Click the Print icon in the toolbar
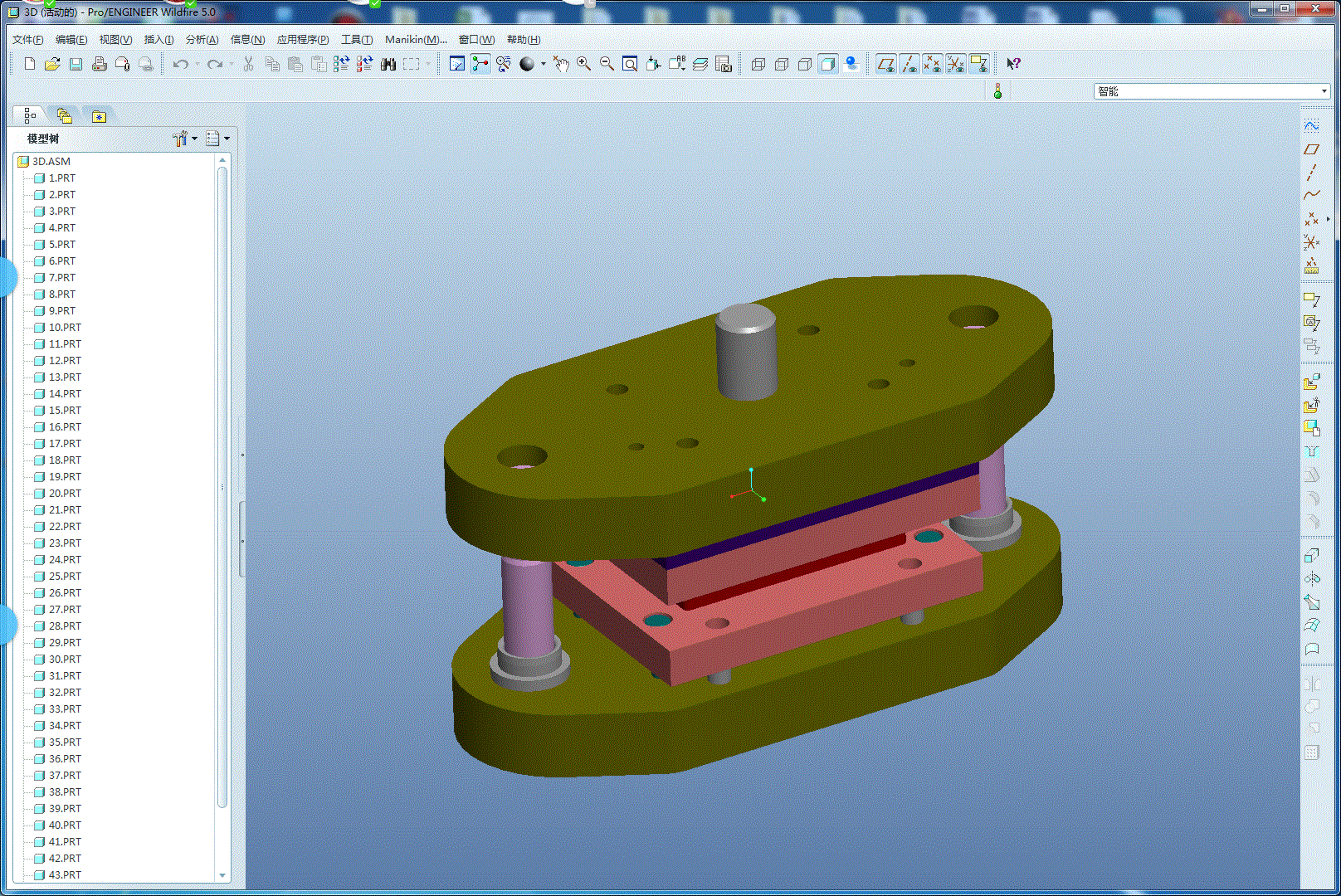 tap(100, 64)
